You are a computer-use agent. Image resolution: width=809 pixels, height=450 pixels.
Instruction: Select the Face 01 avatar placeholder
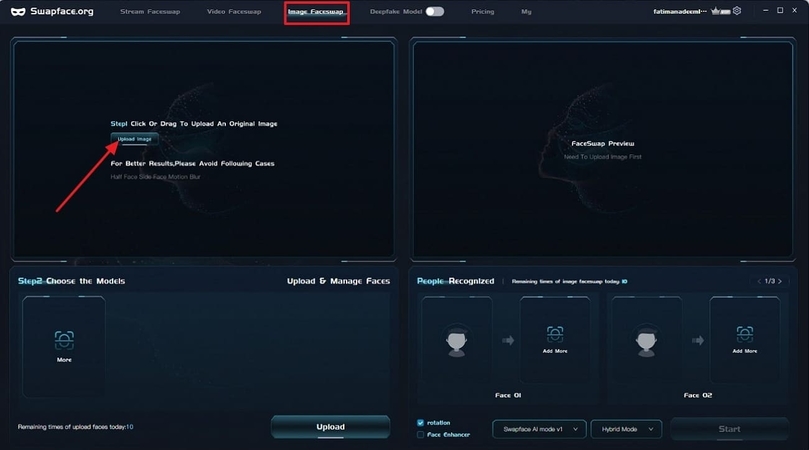coord(457,340)
